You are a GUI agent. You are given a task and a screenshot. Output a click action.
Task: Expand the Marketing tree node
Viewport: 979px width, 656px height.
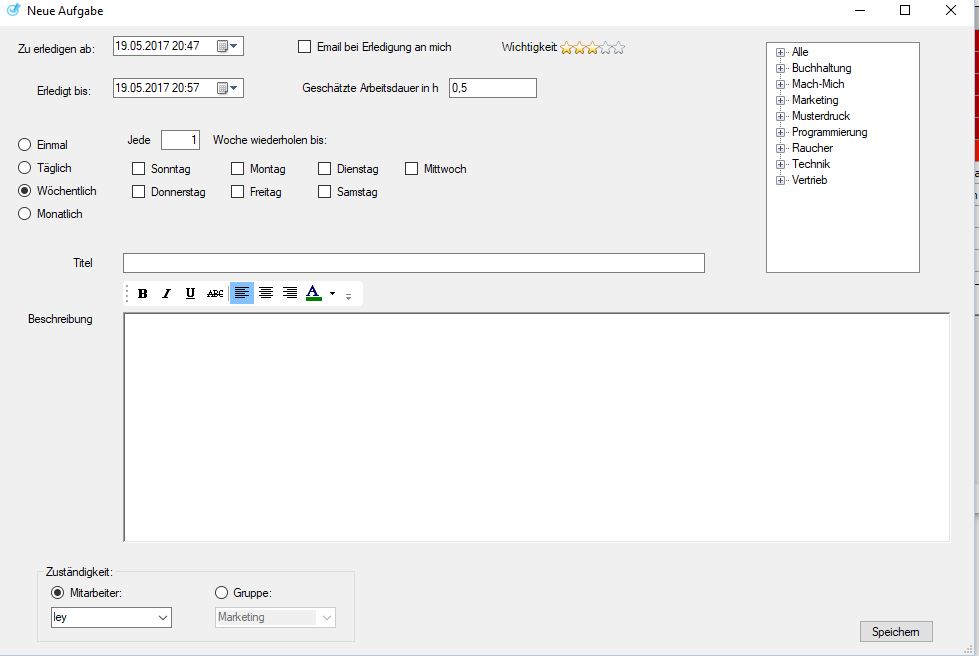[x=780, y=100]
